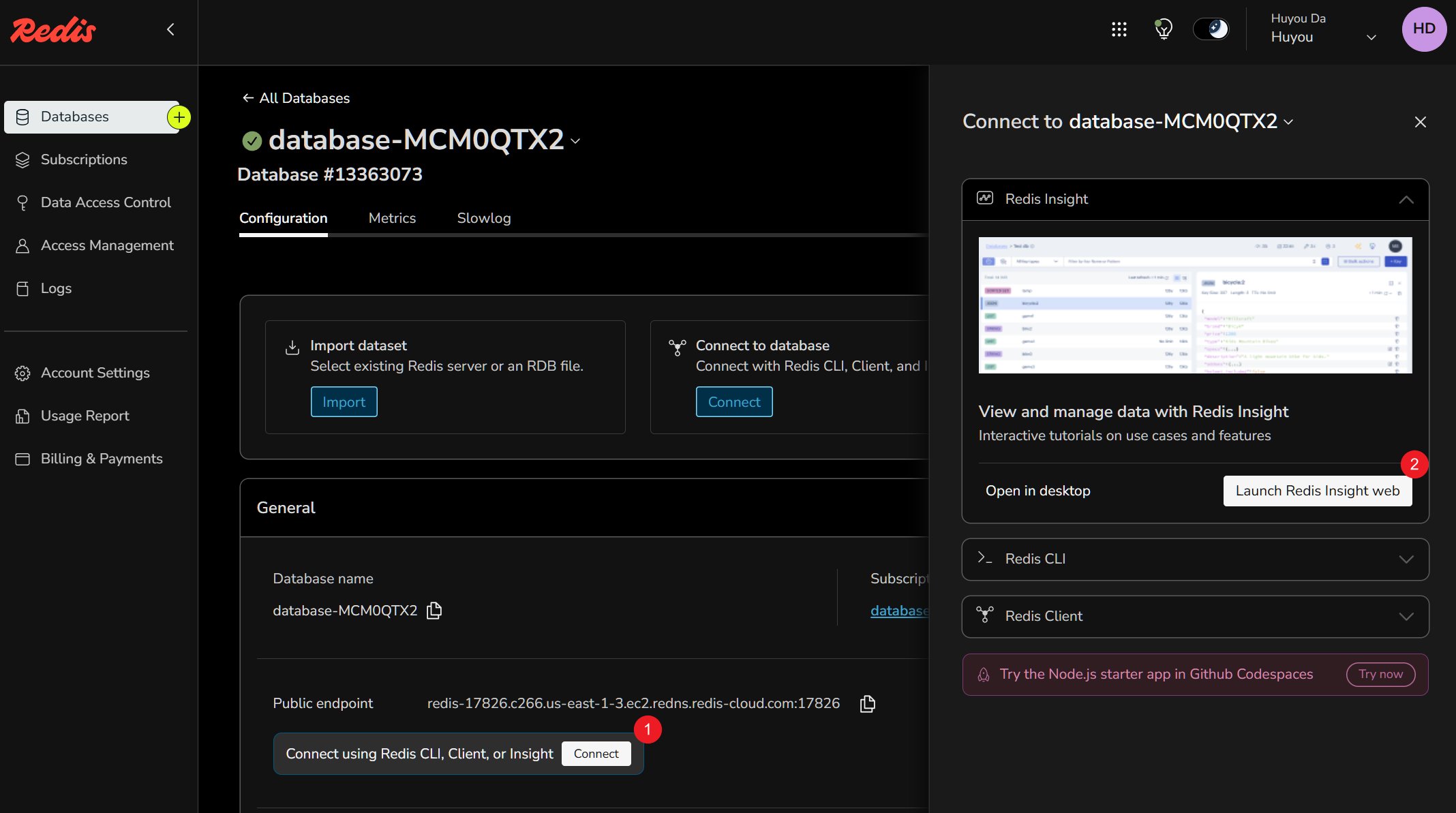The width and height of the screenshot is (1456, 813).
Task: Click Try now for Node.js starter
Action: coord(1380,674)
